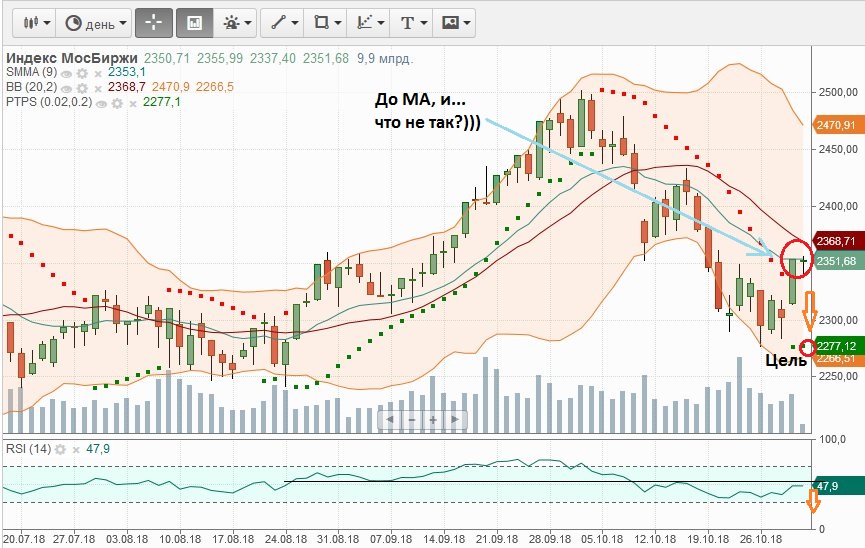The width and height of the screenshot is (865, 548).
Task: Click the BB lower value 2266,5
Action: 215,87
